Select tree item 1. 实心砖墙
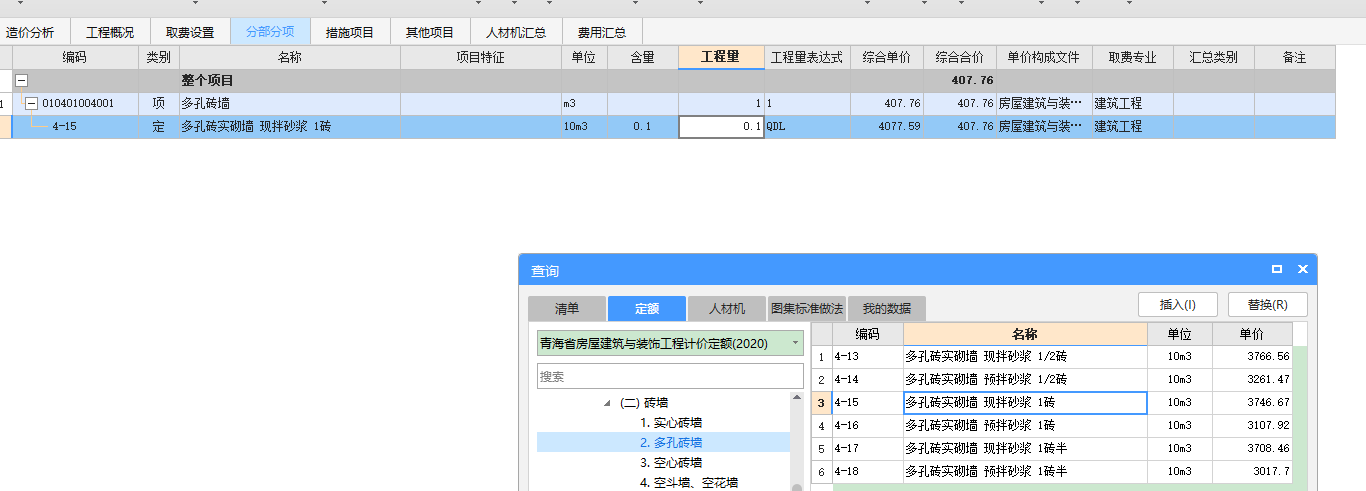The image size is (1366, 491). tap(671, 423)
